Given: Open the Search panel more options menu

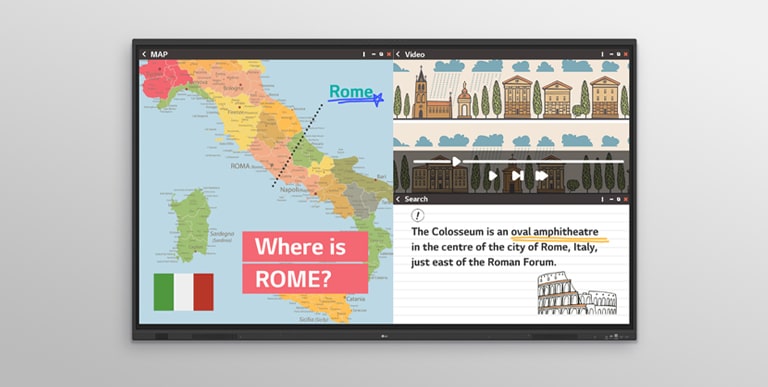Looking at the screenshot, I should coord(602,199).
